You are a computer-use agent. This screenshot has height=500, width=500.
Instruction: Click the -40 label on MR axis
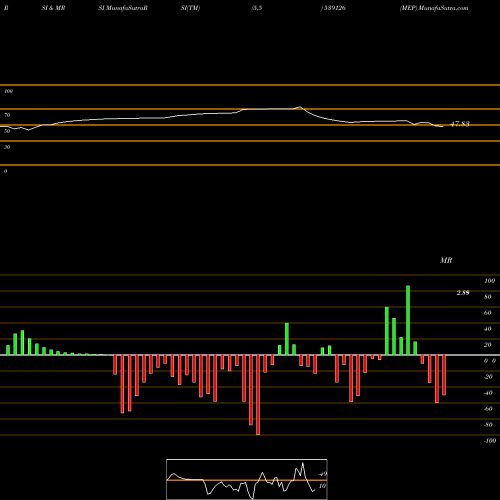pos(488,393)
